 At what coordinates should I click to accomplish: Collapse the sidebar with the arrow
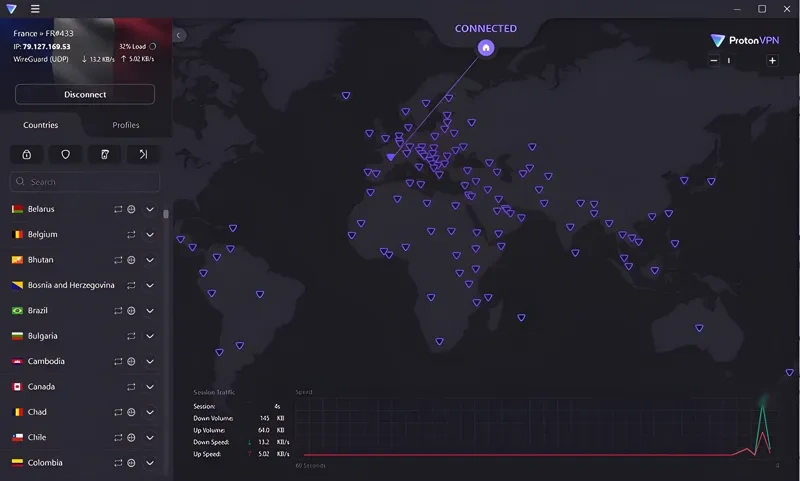pyautogui.click(x=179, y=35)
